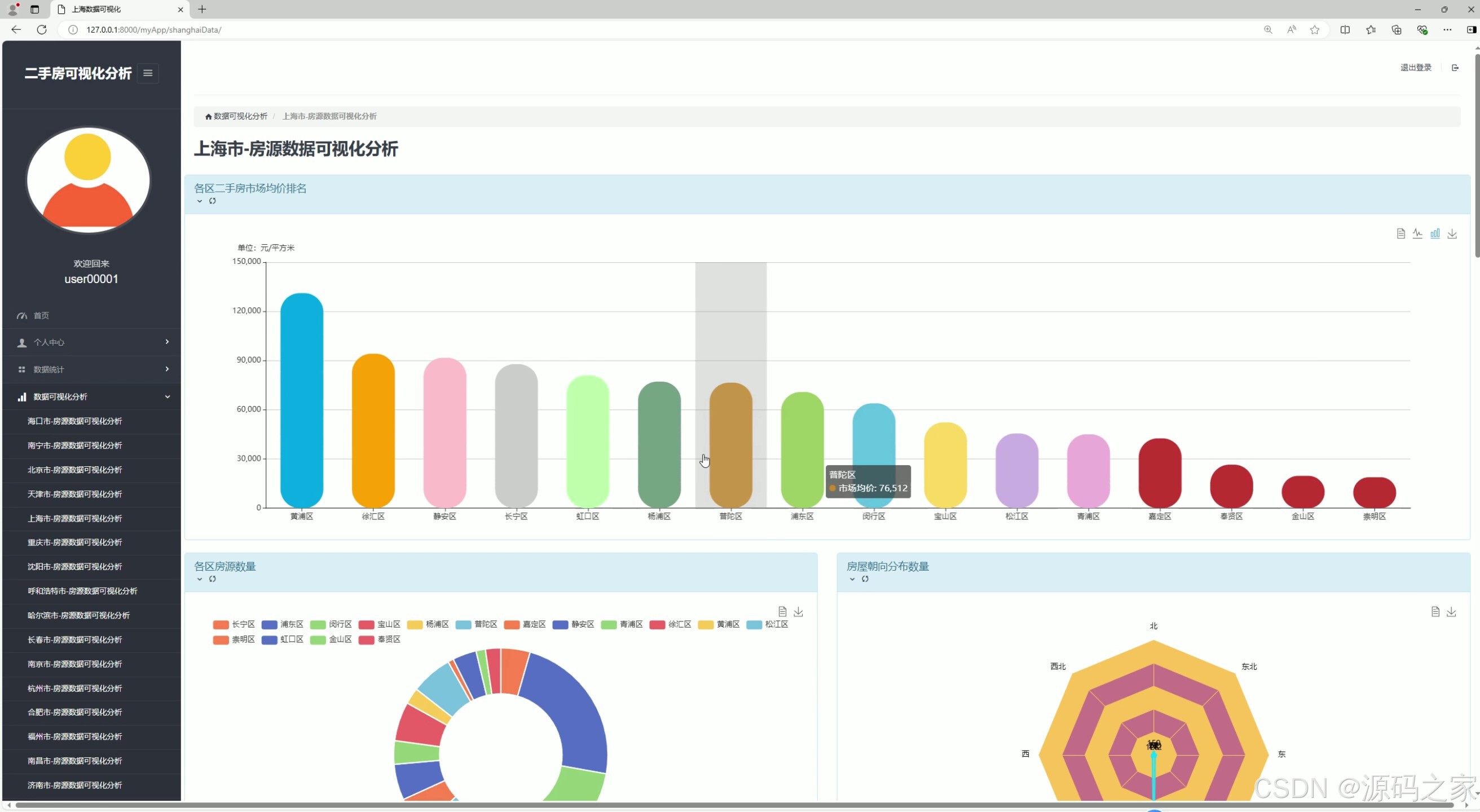Download the 房屋朝向分布数量 radar chart
Viewport: 1480px width, 812px height.
pyautogui.click(x=1451, y=612)
